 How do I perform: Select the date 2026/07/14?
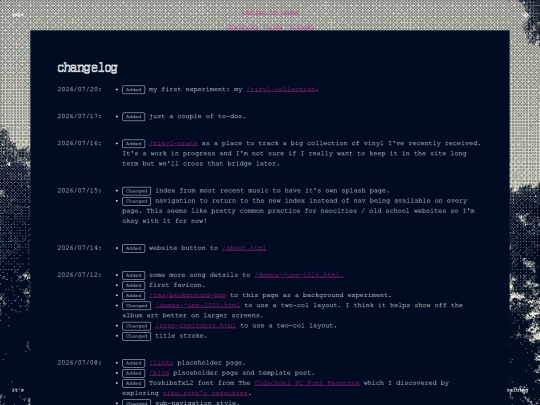click(80, 248)
